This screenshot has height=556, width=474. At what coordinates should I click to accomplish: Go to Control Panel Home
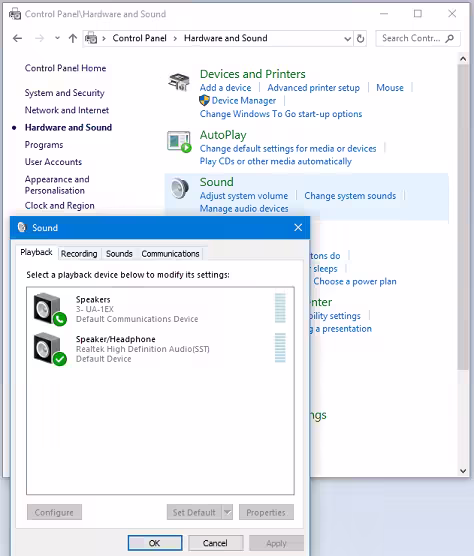[65, 68]
